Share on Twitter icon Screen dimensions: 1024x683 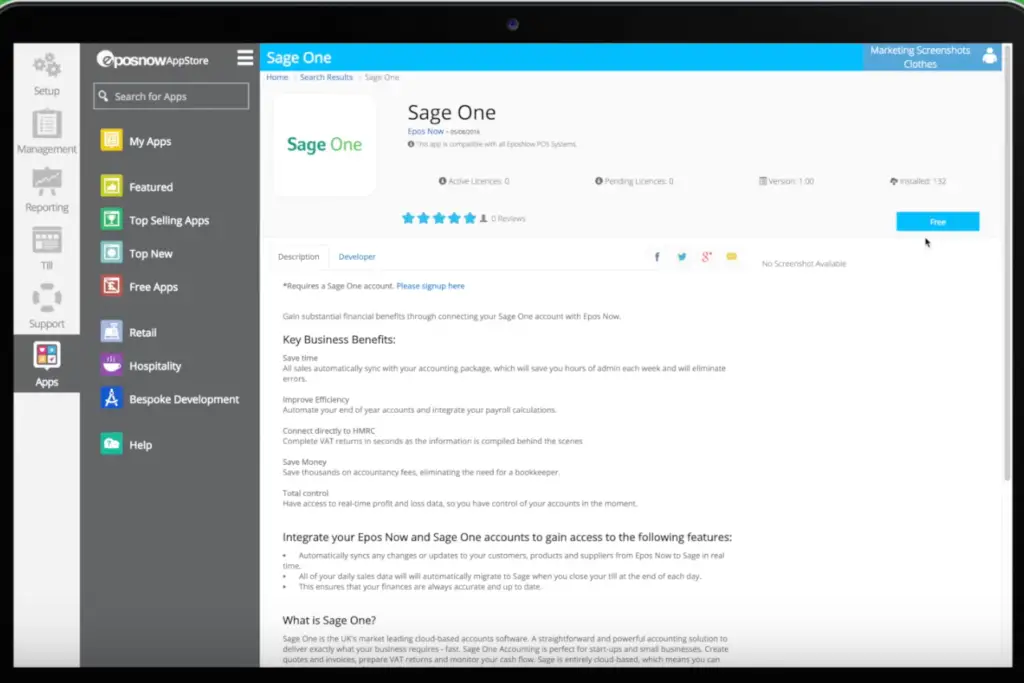click(x=682, y=257)
